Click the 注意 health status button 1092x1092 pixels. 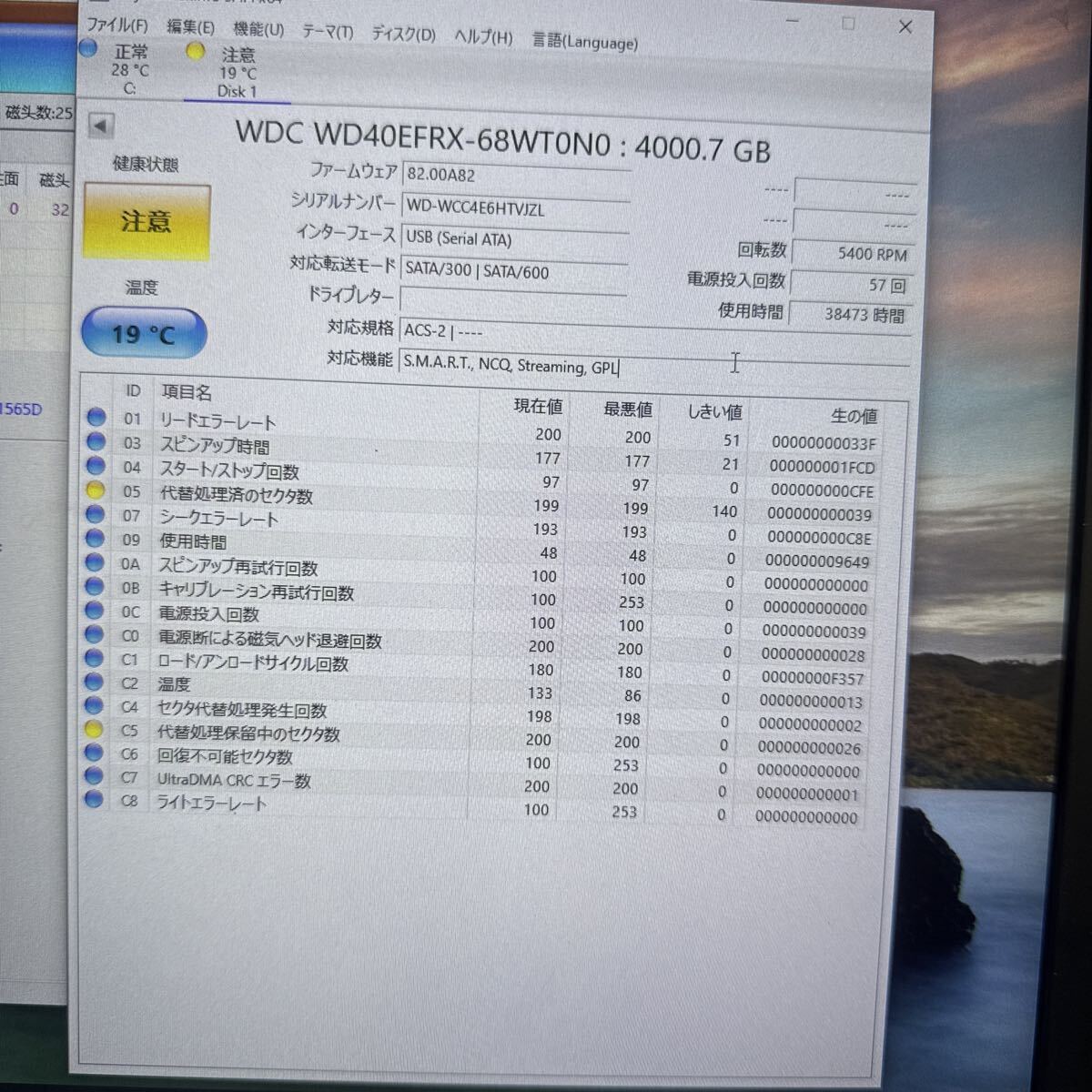[147, 222]
